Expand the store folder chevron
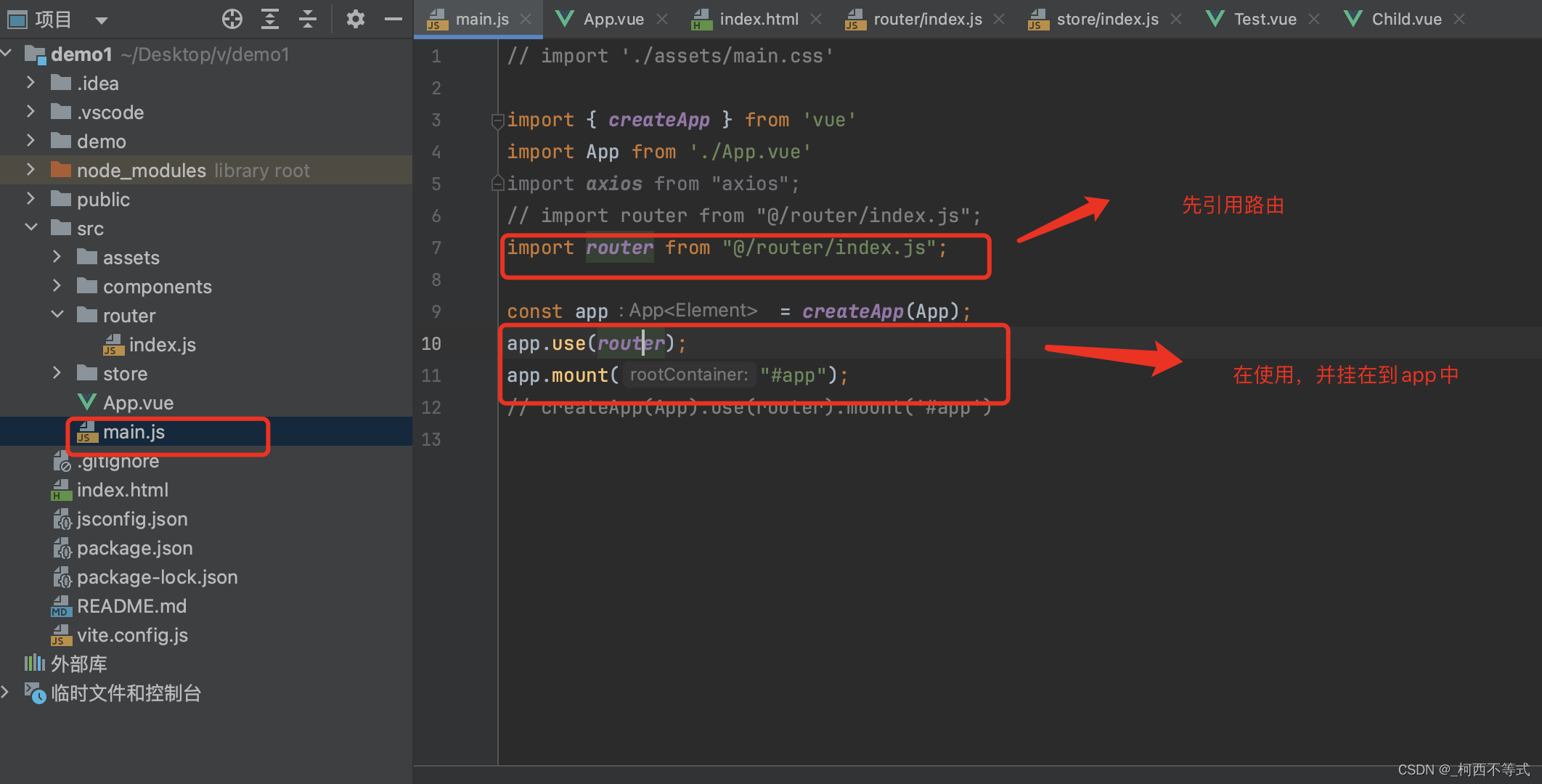Screen dimensions: 1542x784 pos(57,373)
